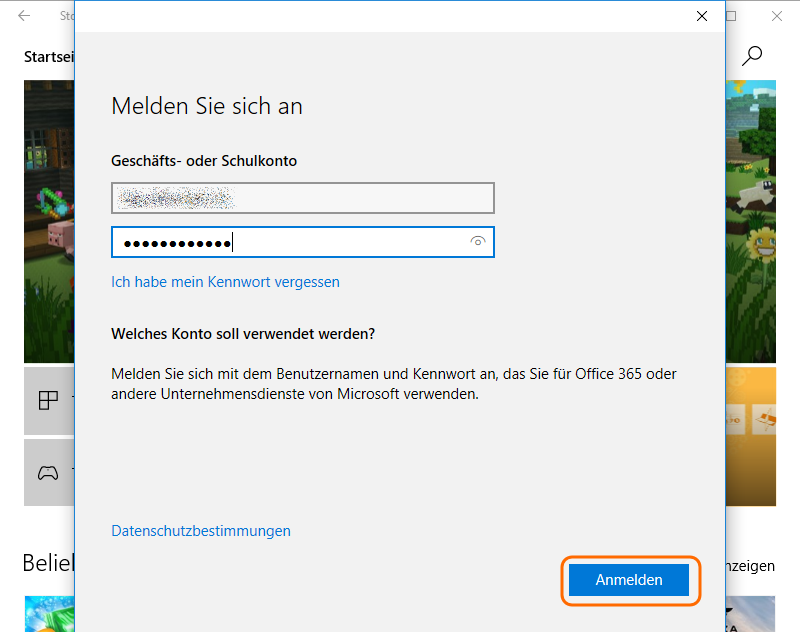The height and width of the screenshot is (632, 800).
Task: Select the sunflower banner image on the right
Action: [751, 220]
